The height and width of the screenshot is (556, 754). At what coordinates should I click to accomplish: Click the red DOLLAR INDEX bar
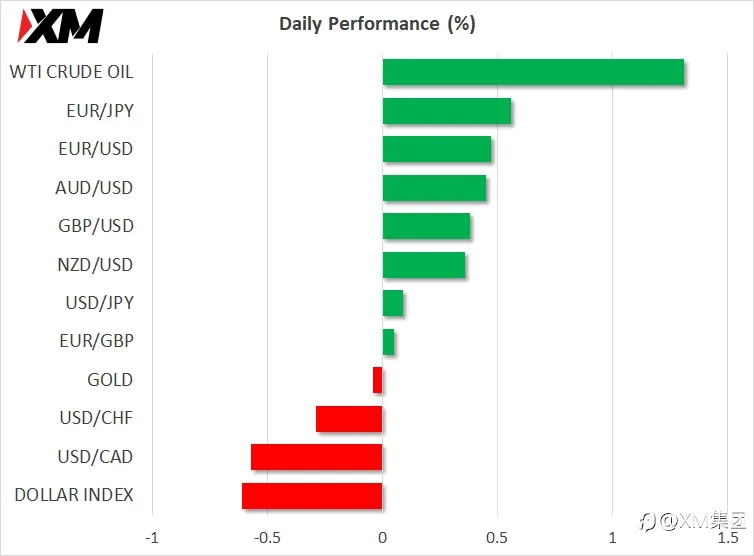click(312, 496)
